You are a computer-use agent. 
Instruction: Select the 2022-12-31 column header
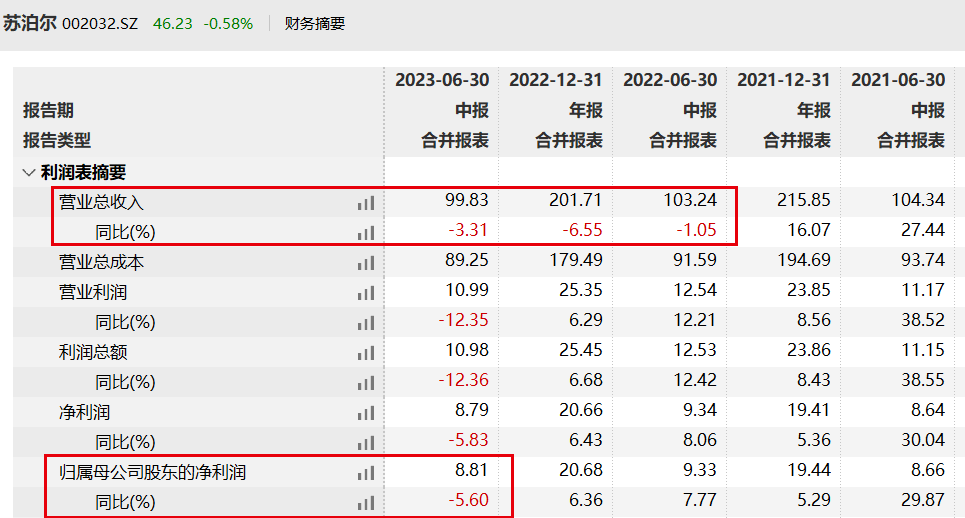tap(555, 80)
